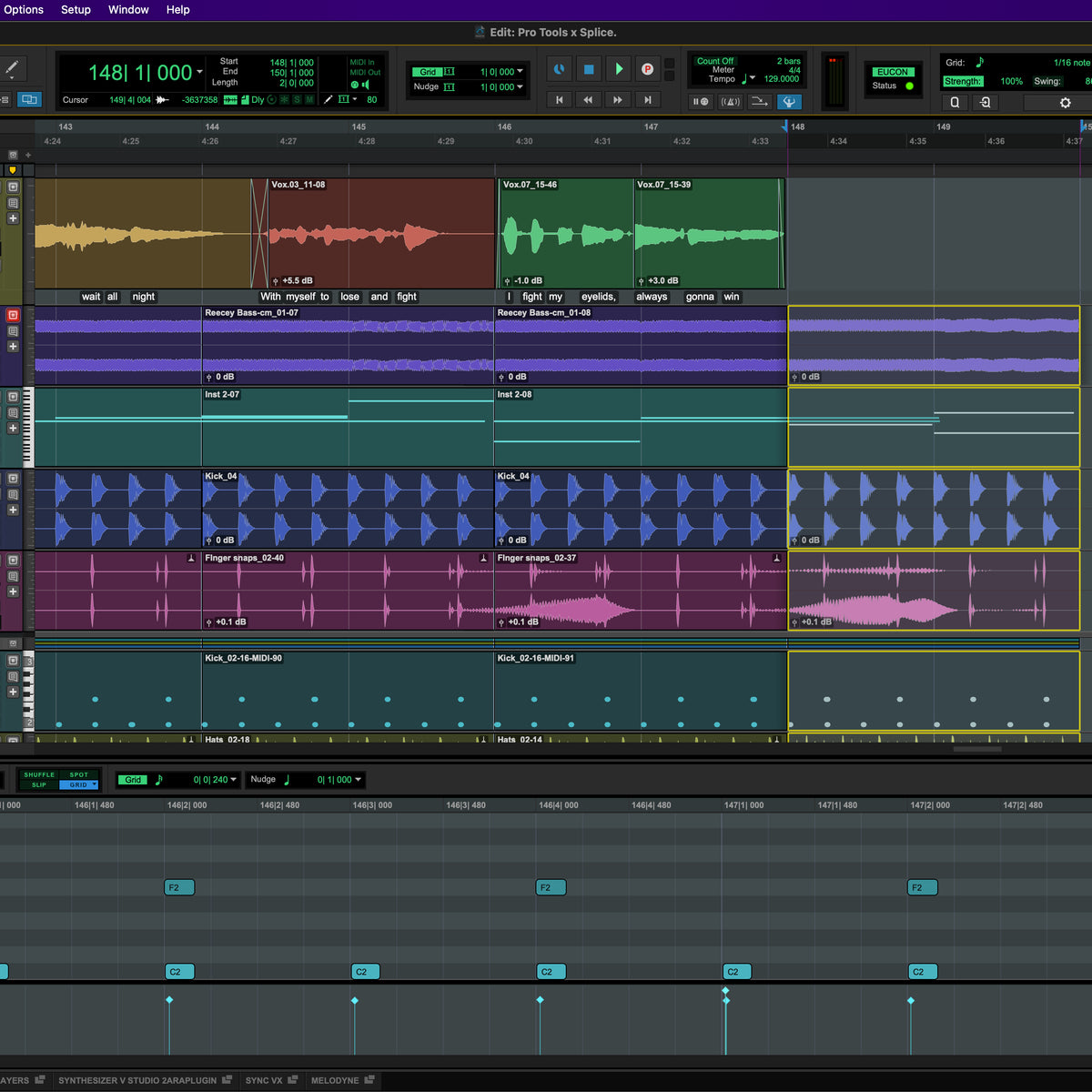Toggle the Tempo Ruler conductor button
Screen dimensions: 1092x1092
789,101
